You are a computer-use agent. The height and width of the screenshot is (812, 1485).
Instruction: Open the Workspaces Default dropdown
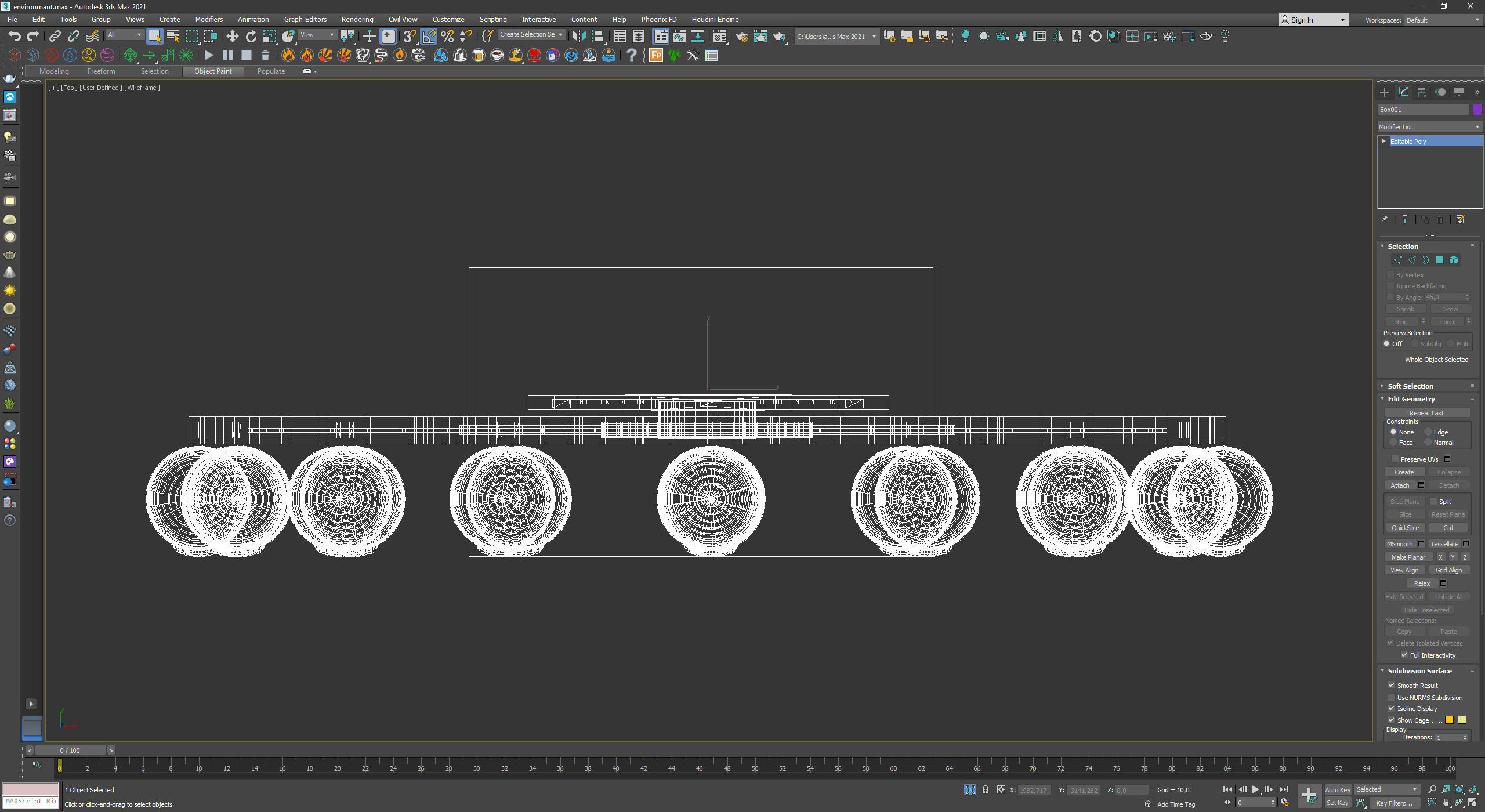click(1441, 20)
